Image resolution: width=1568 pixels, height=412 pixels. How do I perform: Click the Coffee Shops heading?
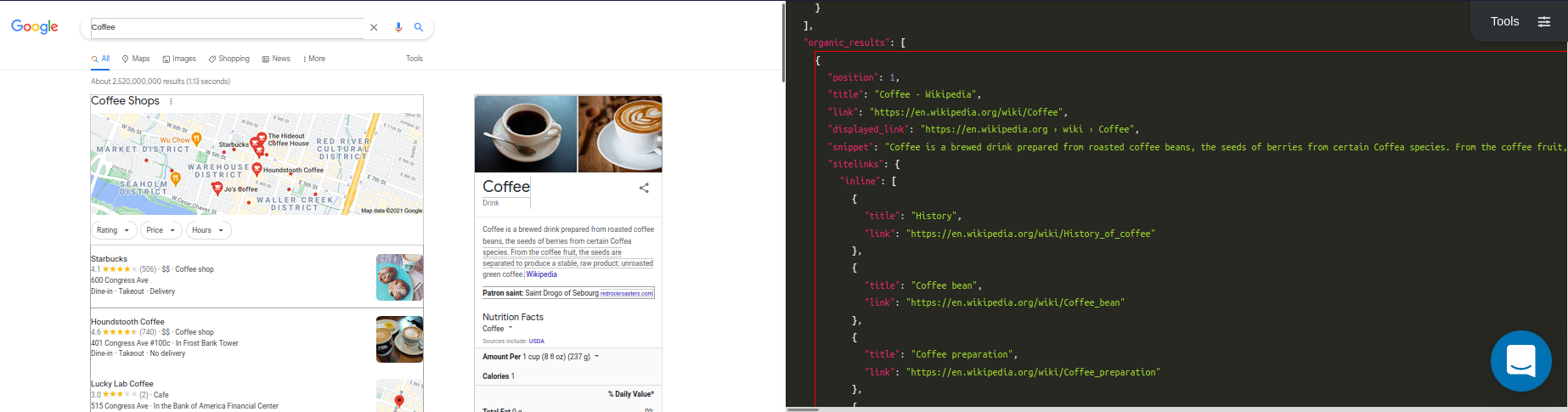coord(126,101)
